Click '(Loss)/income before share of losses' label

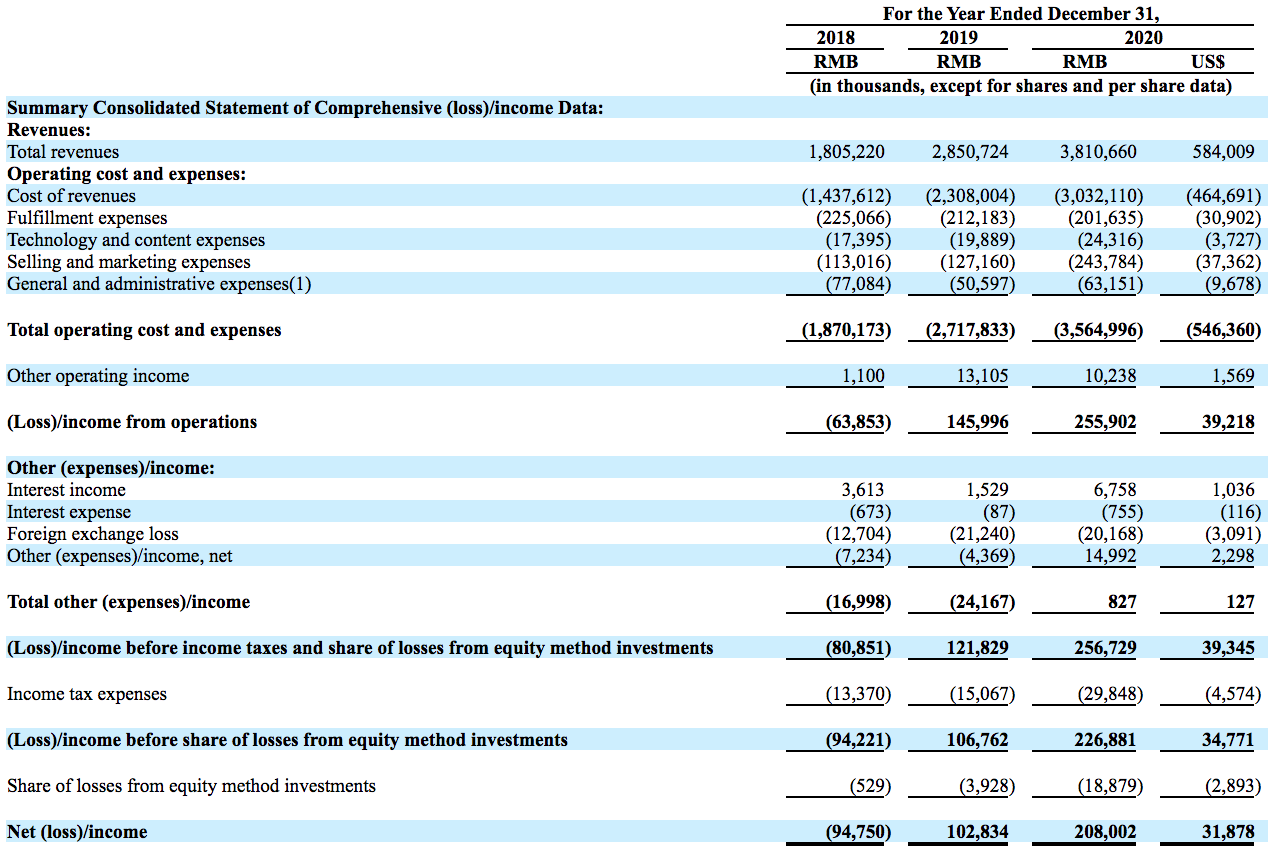click(x=287, y=740)
